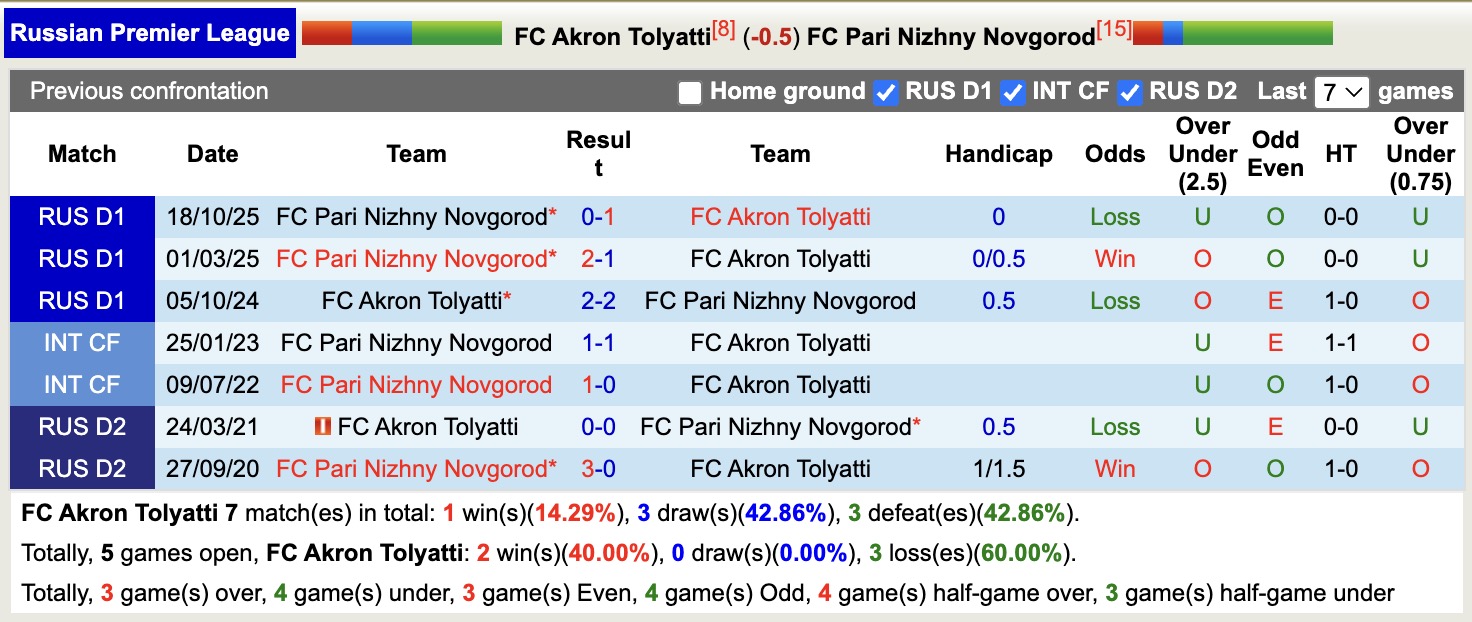This screenshot has height=622, width=1472.
Task: Click the 0-1 result of the 18/10/25 match
Action: tap(598, 217)
